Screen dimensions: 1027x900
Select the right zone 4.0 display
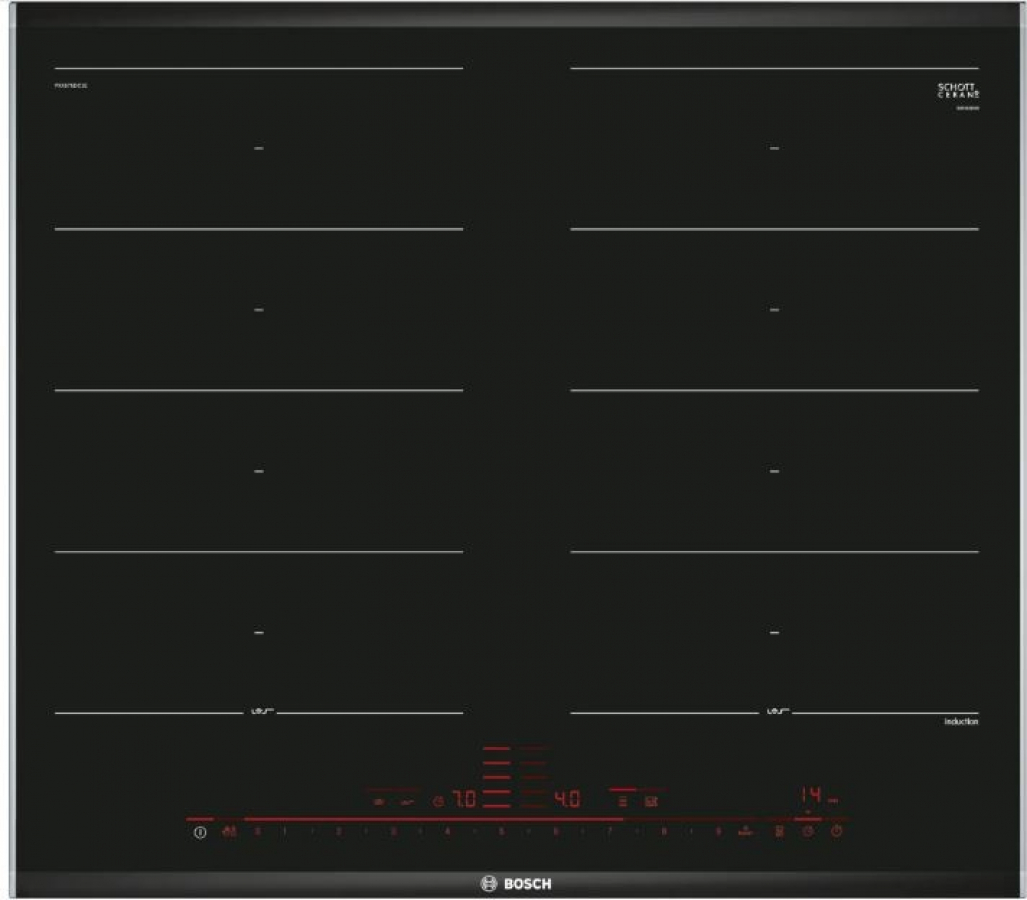click(567, 800)
